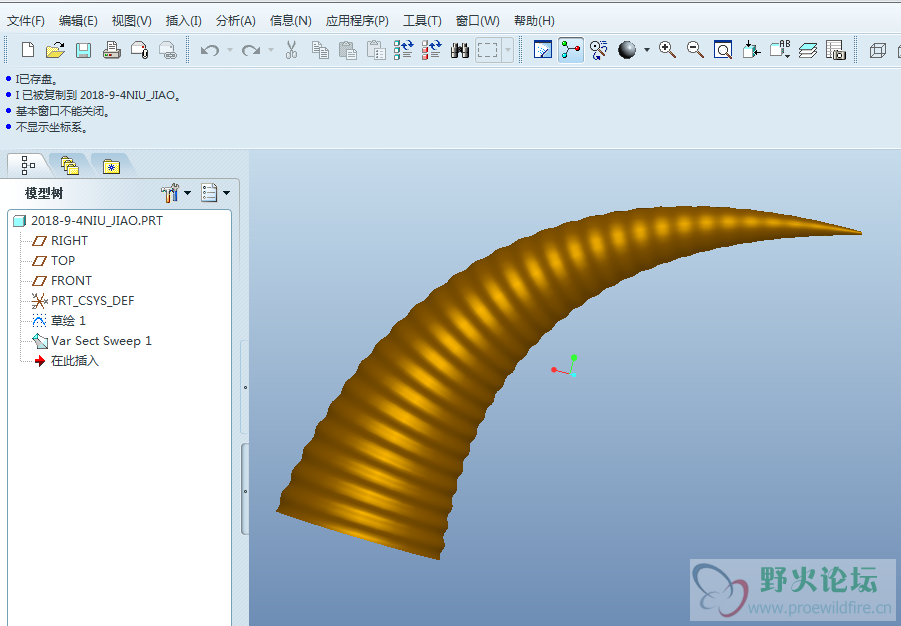Switch to the model tree tab
901x626 pixels.
27,166
